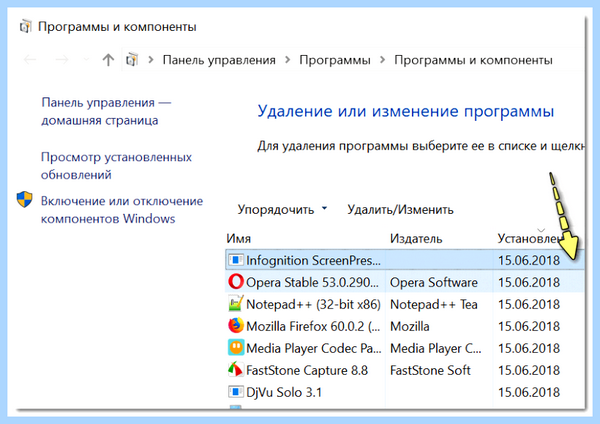600x424 pixels.
Task: Sort by the Установлено column header
Action: (530, 238)
